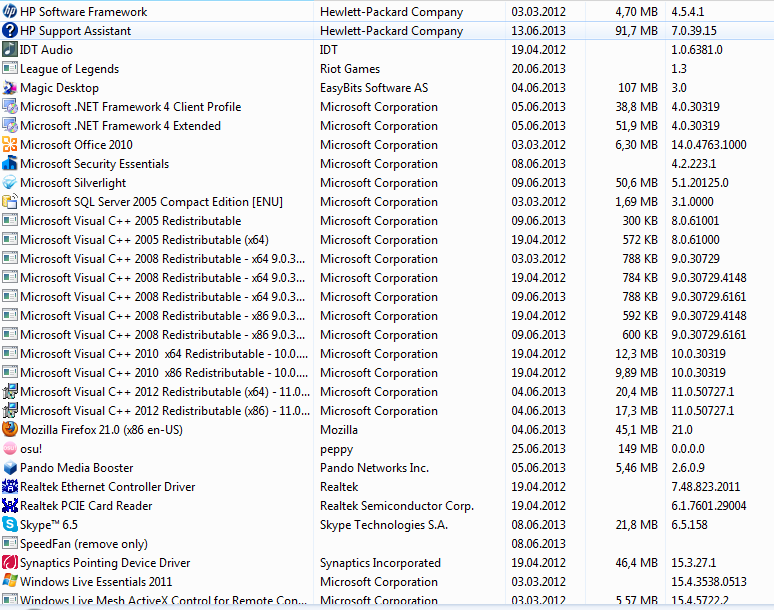Click the Windows Live Essentials 2011 icon
This screenshot has width=774, height=610.
point(10,581)
